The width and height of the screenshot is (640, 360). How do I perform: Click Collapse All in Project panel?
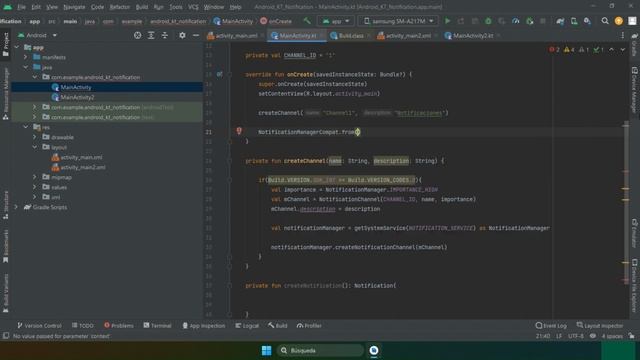pos(164,36)
